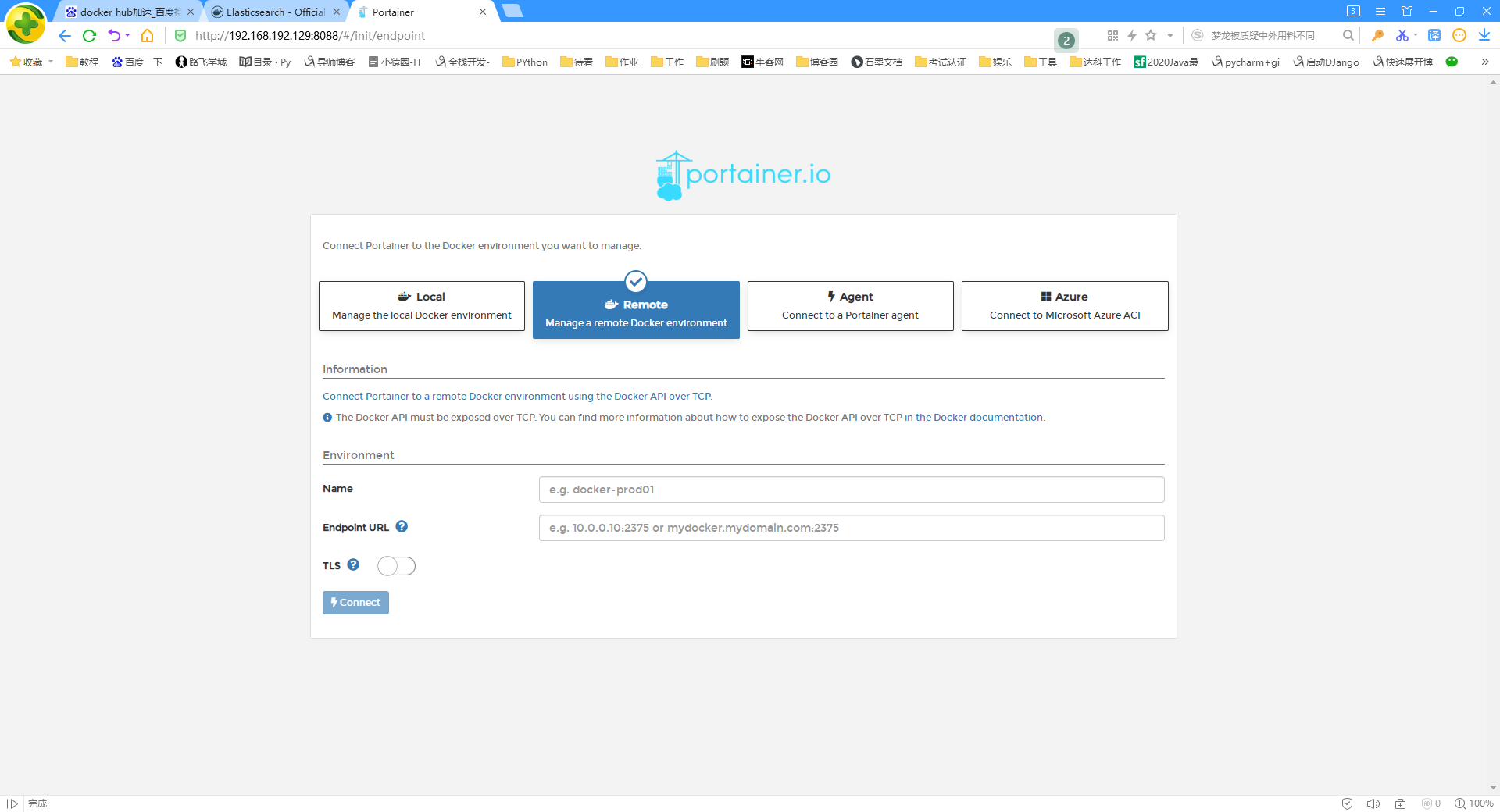The height and width of the screenshot is (812, 1500).
Task: Open the Docker documentation link
Action: point(973,418)
